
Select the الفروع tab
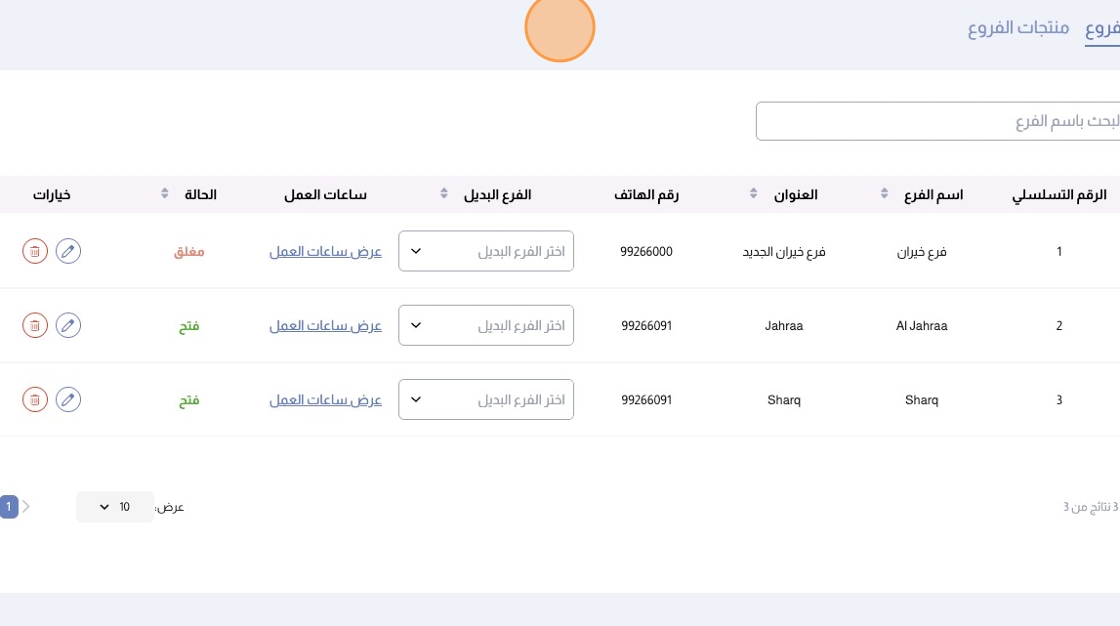coord(1102,28)
